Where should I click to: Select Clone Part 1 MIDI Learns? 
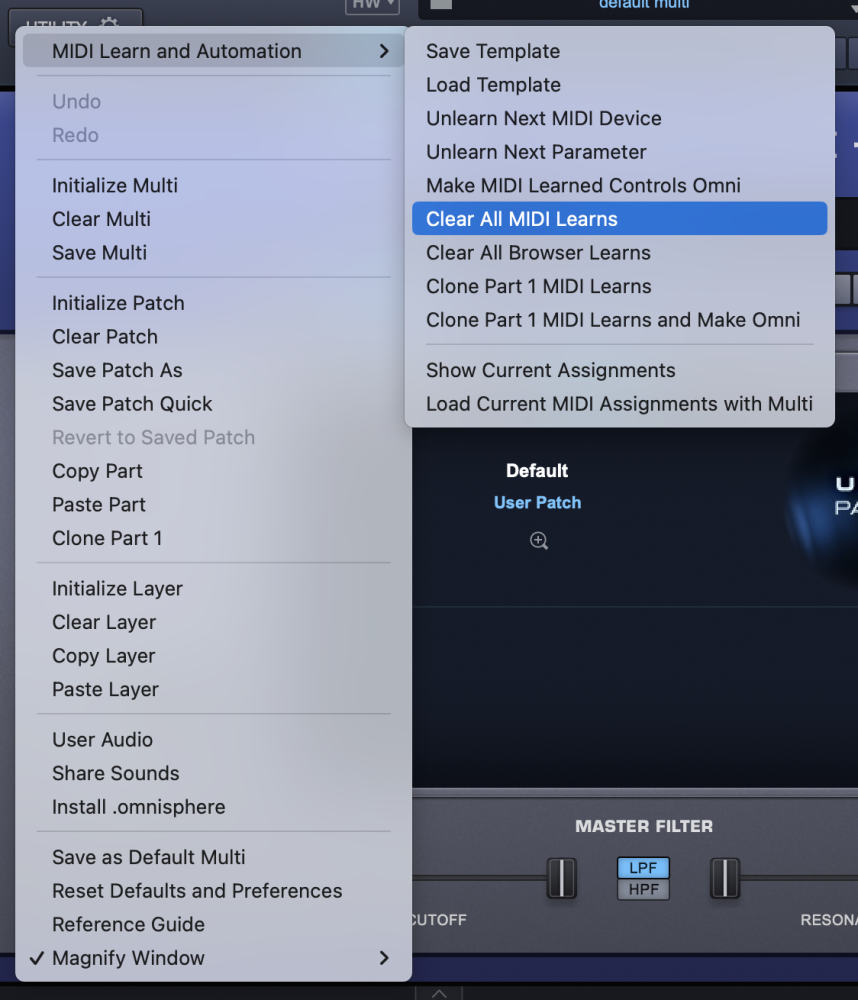pos(619,286)
